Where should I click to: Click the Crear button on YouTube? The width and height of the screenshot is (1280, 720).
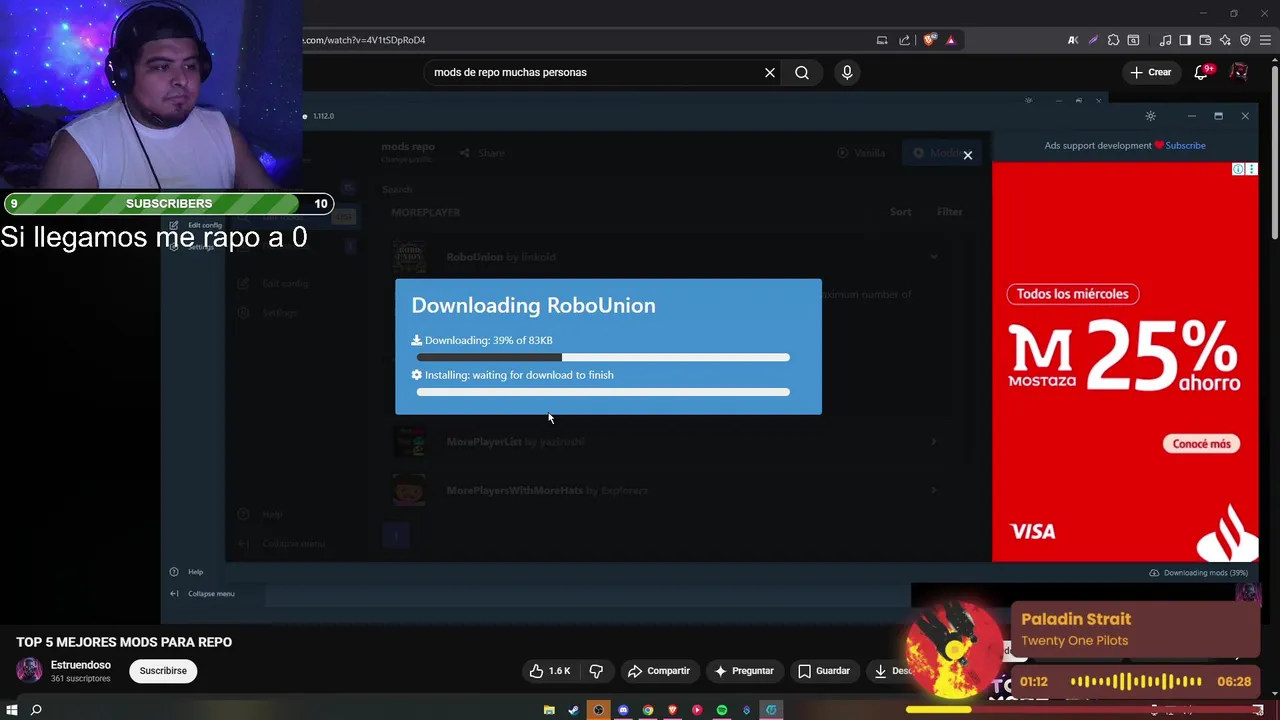coord(1150,72)
